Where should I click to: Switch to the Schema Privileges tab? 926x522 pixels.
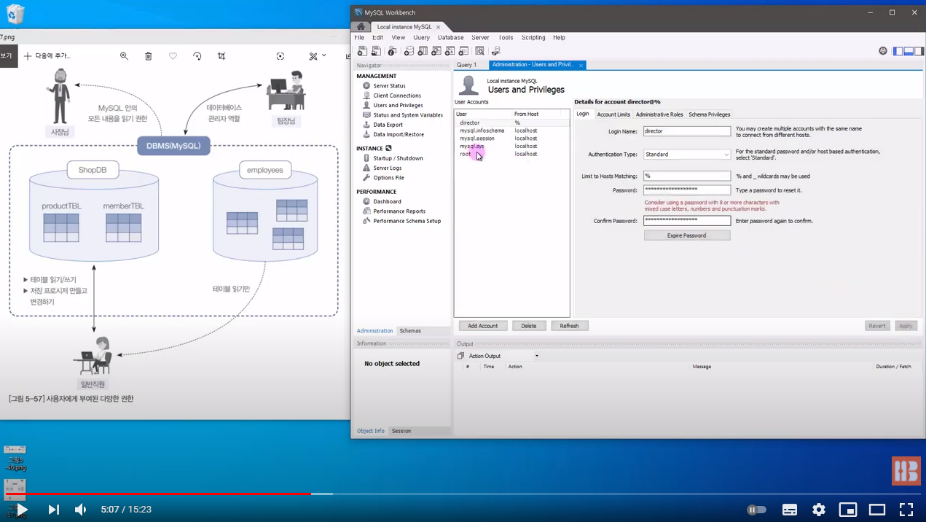709,115
